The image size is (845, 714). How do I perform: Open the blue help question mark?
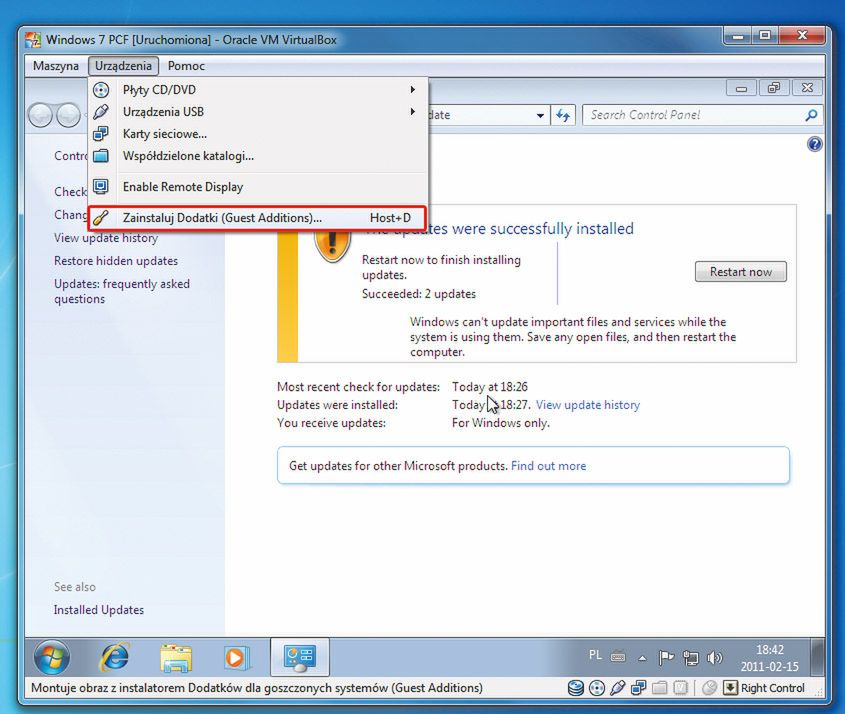point(814,144)
